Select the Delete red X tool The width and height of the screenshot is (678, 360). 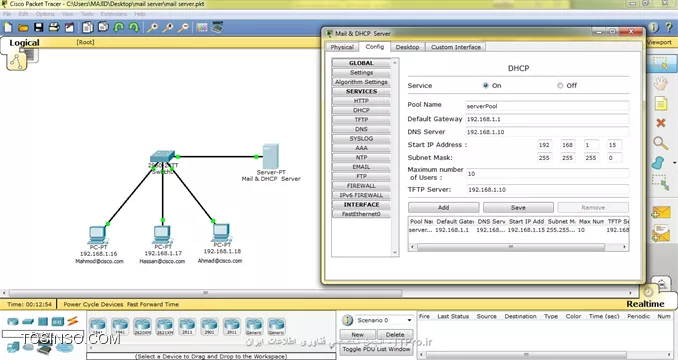coord(660,123)
